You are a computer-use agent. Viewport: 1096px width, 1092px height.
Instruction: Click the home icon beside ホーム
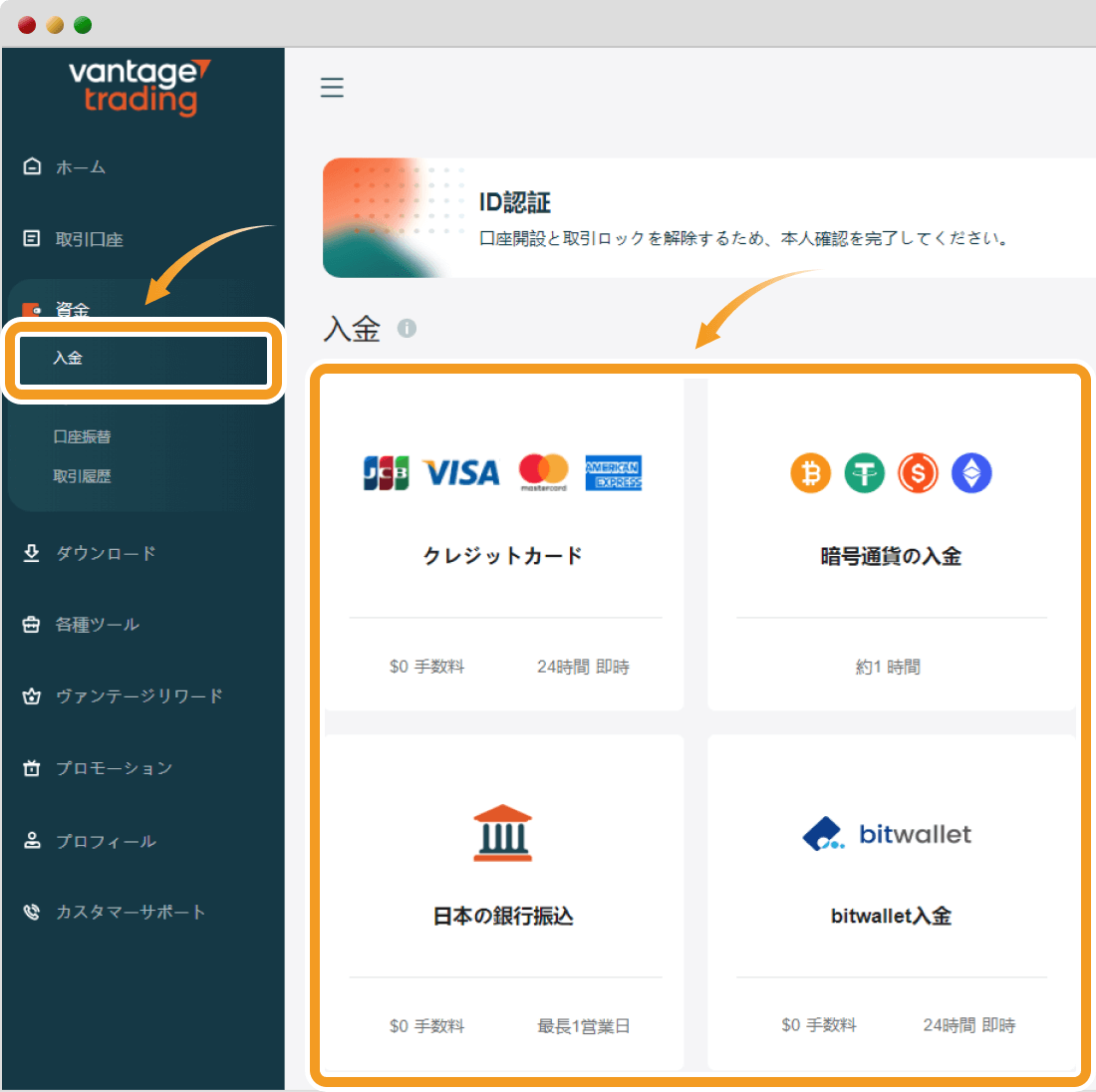click(x=32, y=166)
